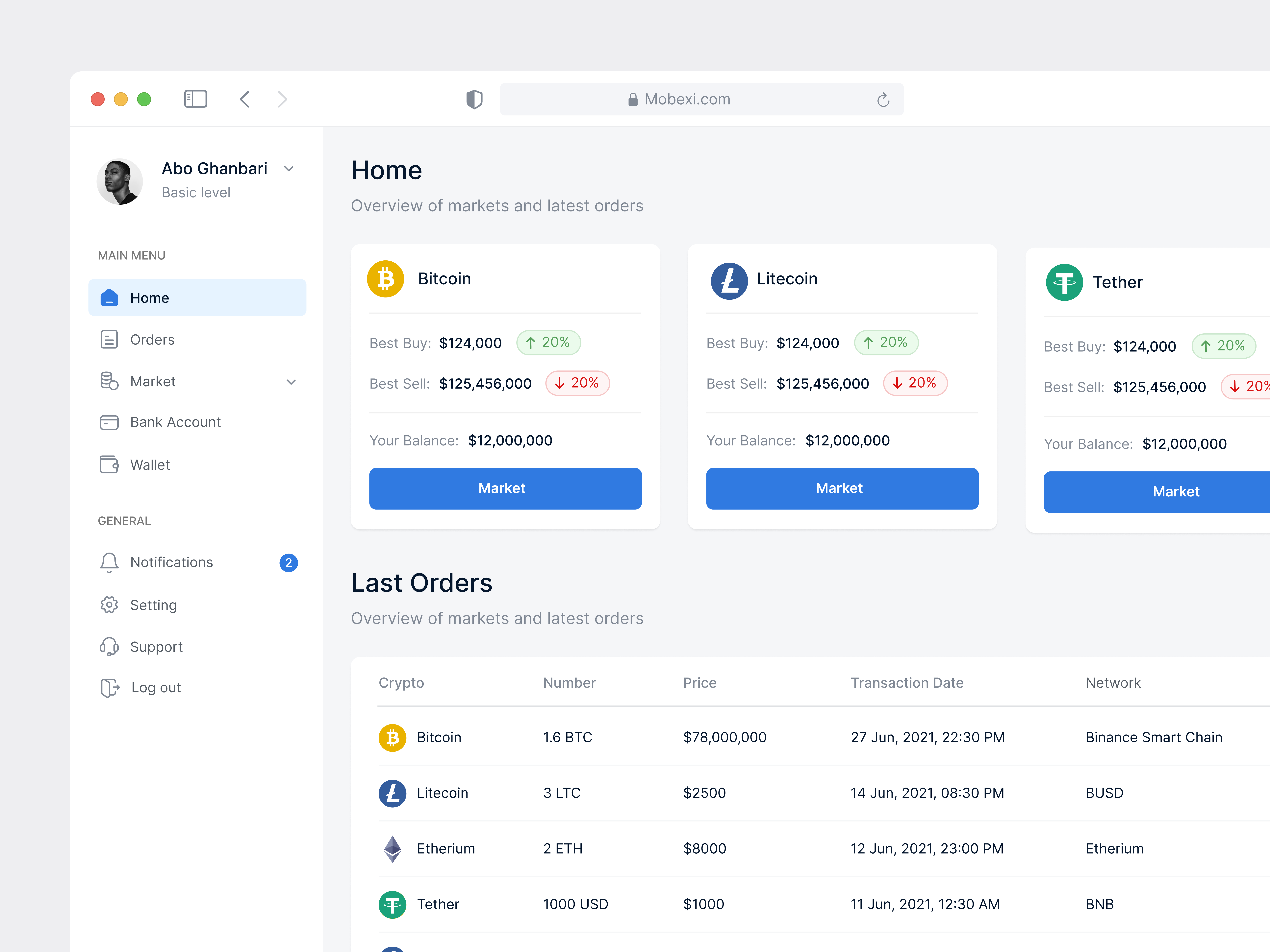This screenshot has height=952, width=1270.
Task: Click Litecoin card's green up 20% badge
Action: 886,343
